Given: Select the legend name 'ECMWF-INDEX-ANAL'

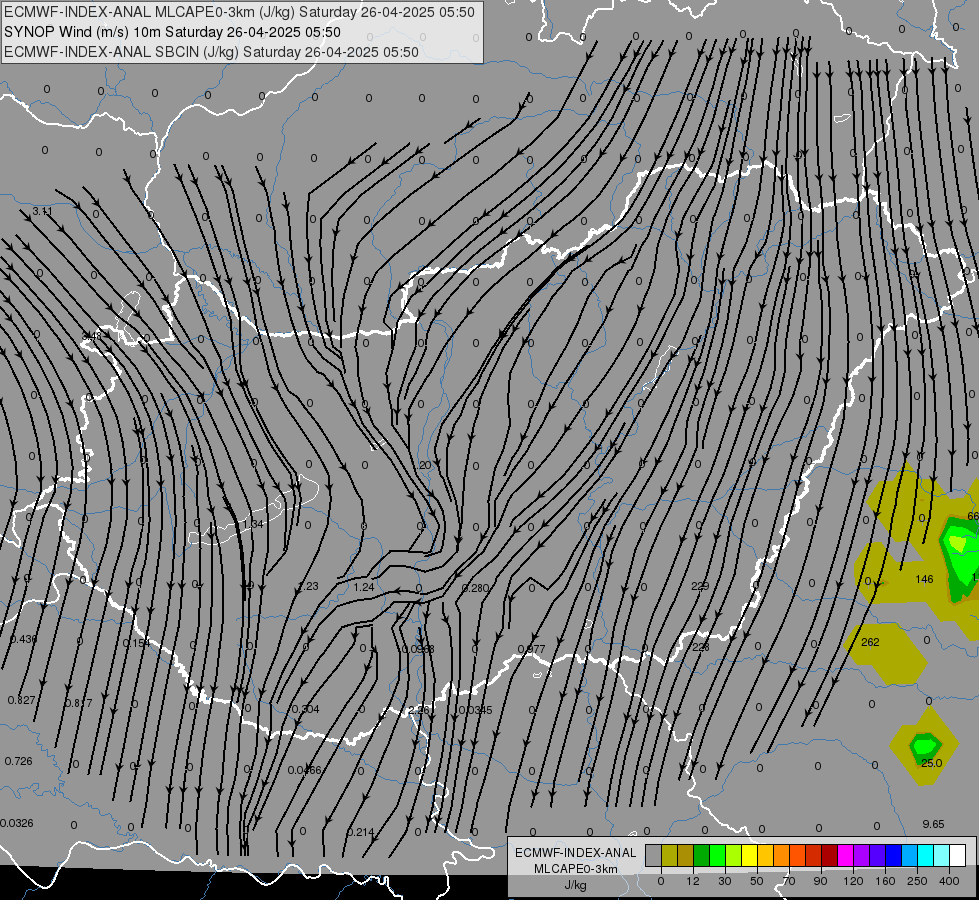Looking at the screenshot, I should [x=576, y=853].
